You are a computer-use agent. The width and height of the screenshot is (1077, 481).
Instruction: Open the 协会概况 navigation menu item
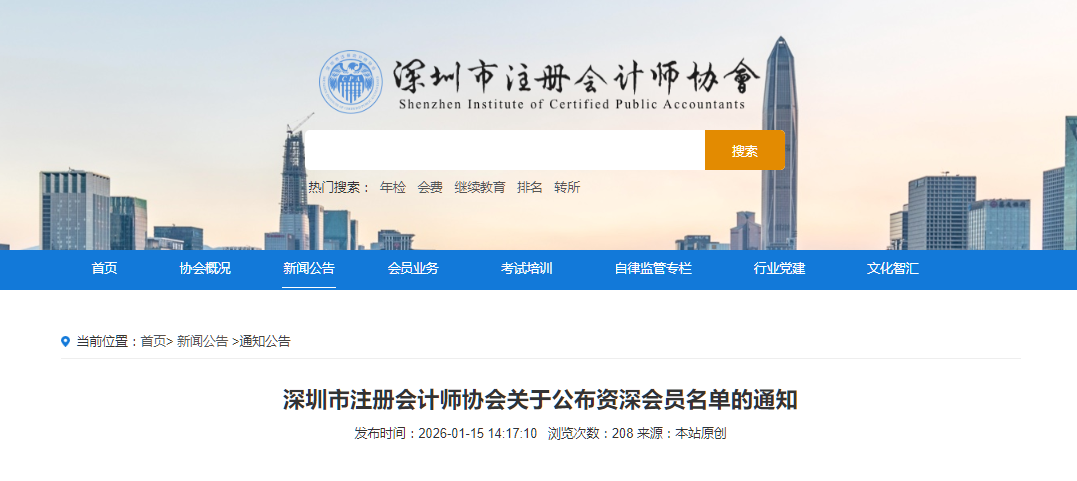[205, 268]
